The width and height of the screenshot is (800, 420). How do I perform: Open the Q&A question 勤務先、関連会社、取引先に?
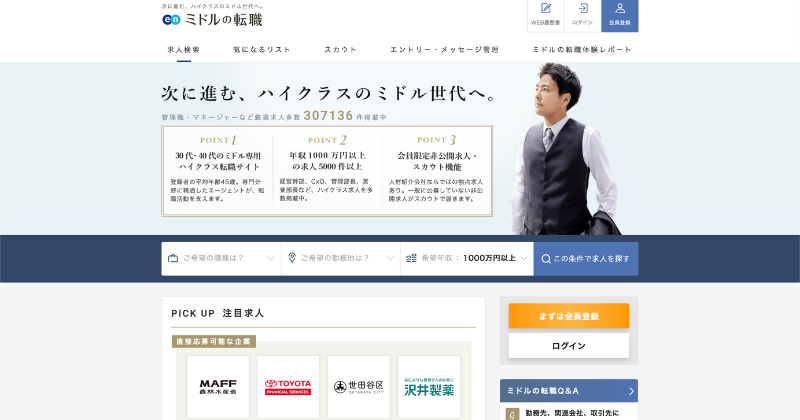coord(571,413)
